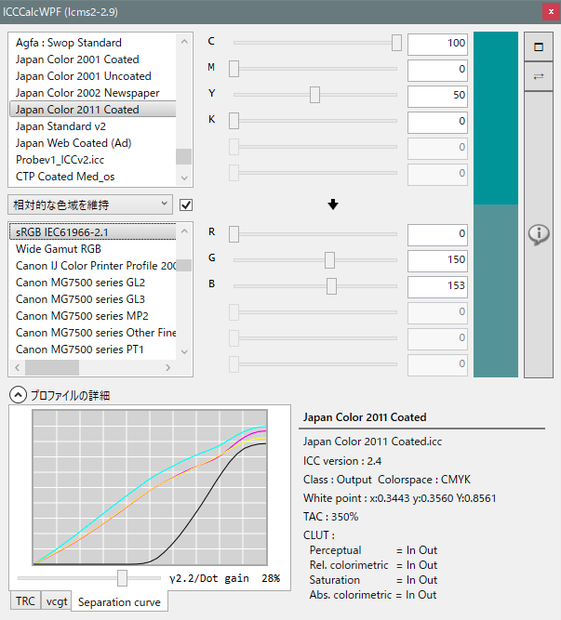Click up arrow of destination profile list
The width and height of the screenshot is (561, 620).
tap(184, 231)
